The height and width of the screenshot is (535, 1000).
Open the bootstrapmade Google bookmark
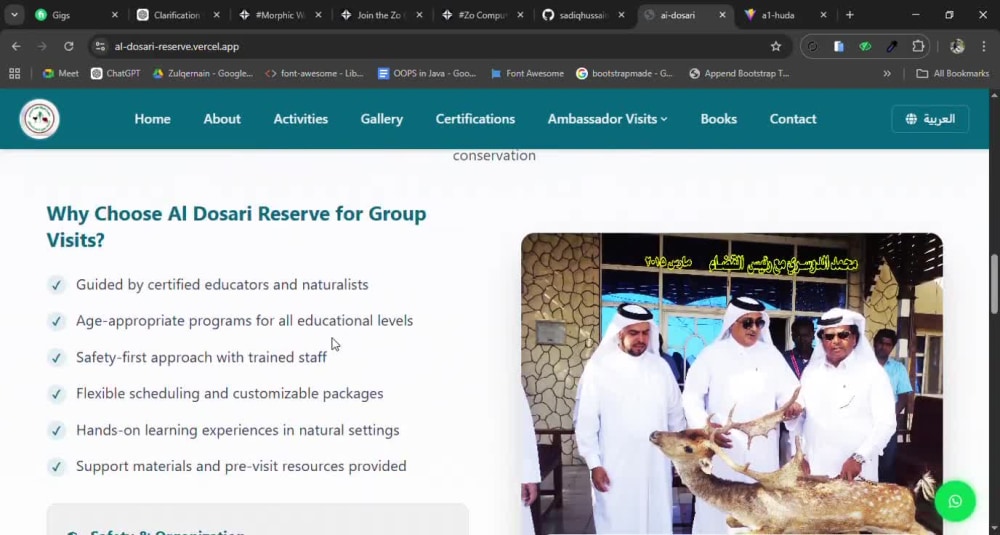pos(624,73)
